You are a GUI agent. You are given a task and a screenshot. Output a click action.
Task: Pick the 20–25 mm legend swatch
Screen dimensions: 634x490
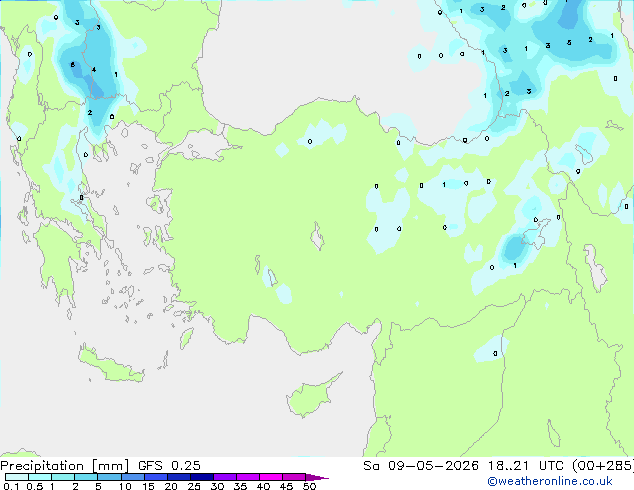(179, 477)
